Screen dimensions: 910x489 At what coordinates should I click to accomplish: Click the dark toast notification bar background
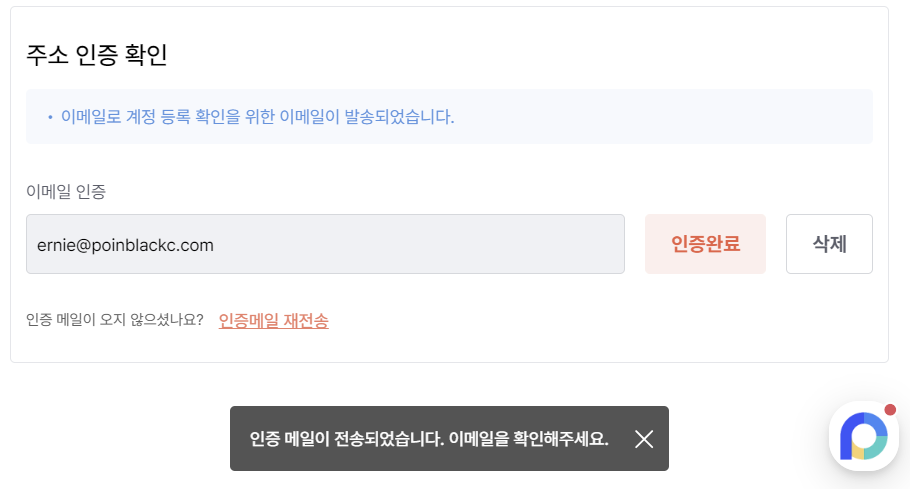click(x=449, y=439)
